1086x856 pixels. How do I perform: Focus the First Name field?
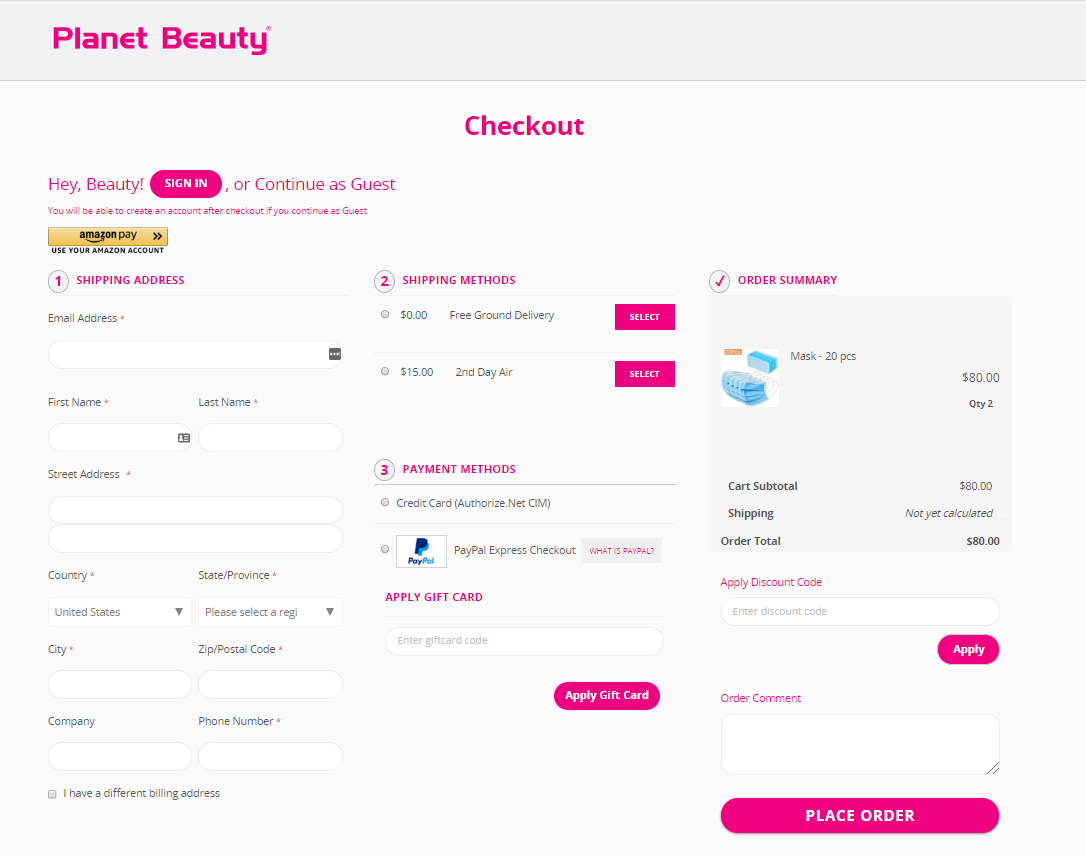tap(119, 438)
